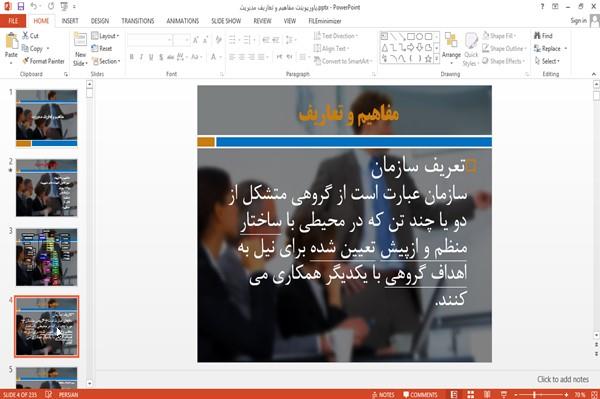This screenshot has width=600, height=399.
Task: Toggle Strikethrough formatting
Action: 170,57
